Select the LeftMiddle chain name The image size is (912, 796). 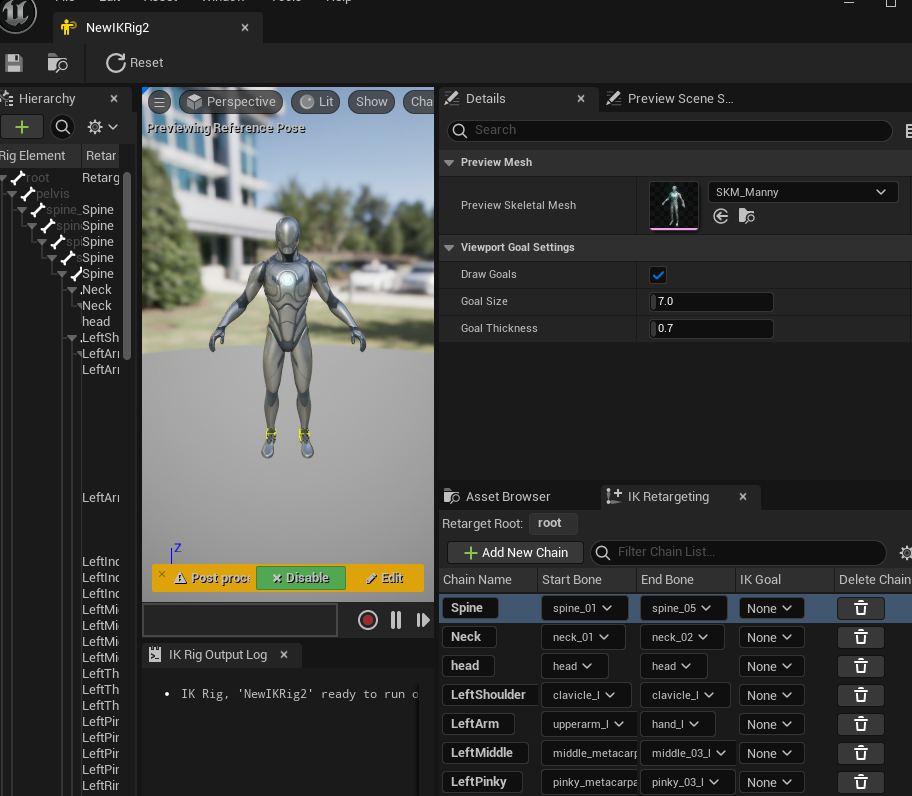click(x=485, y=753)
